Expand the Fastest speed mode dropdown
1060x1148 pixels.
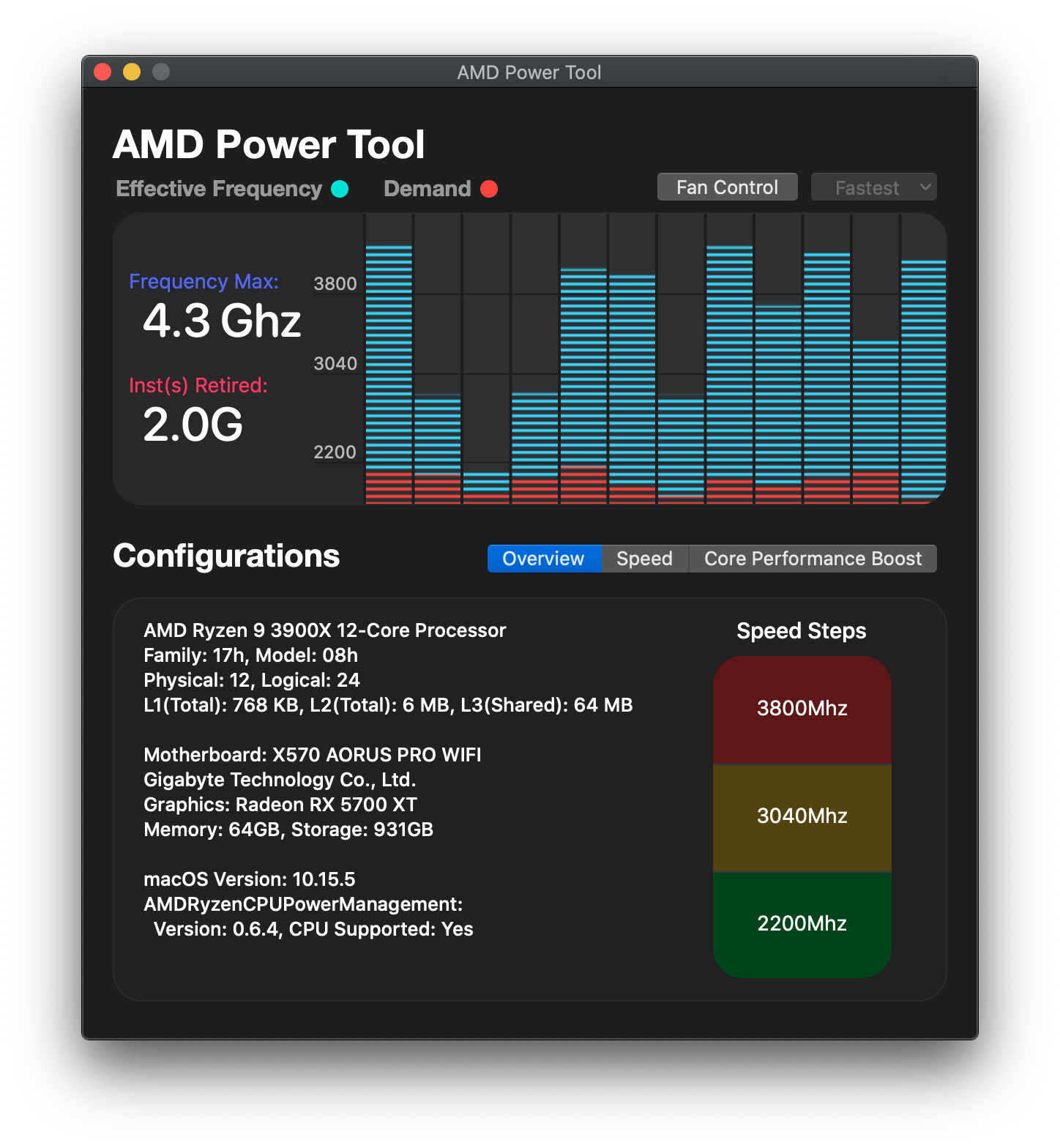click(x=873, y=187)
